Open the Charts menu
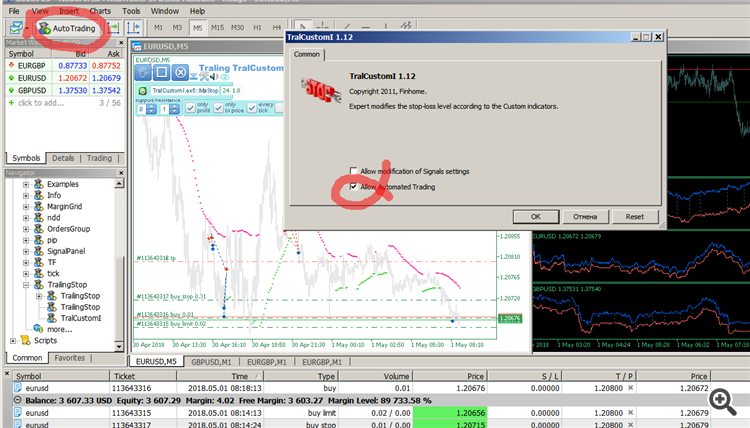The width and height of the screenshot is (750, 428). (100, 11)
